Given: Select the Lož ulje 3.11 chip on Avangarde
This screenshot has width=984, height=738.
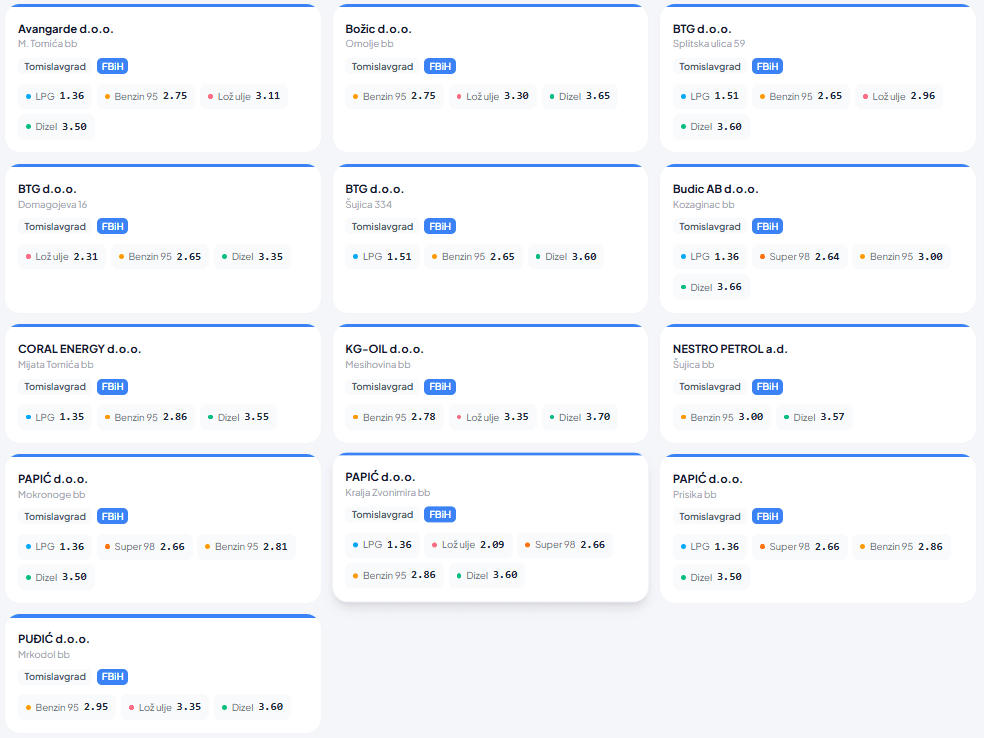Looking at the screenshot, I should (243, 97).
